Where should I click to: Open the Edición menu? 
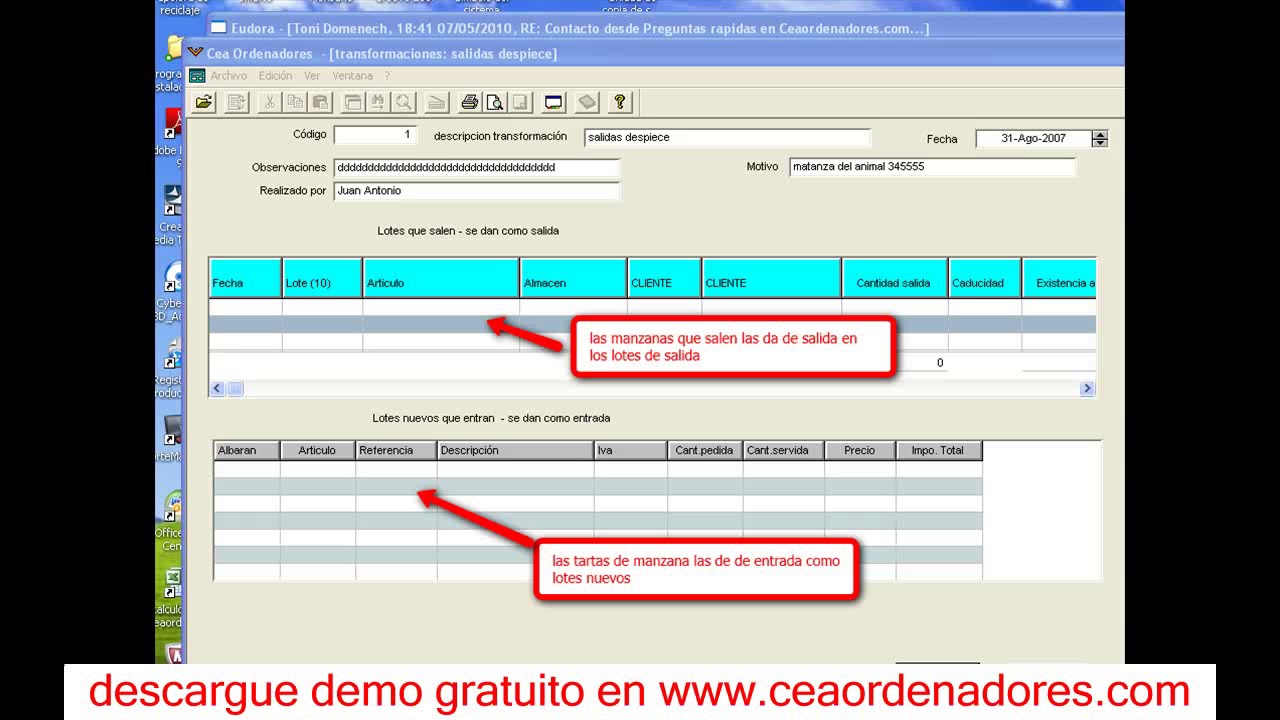[275, 76]
